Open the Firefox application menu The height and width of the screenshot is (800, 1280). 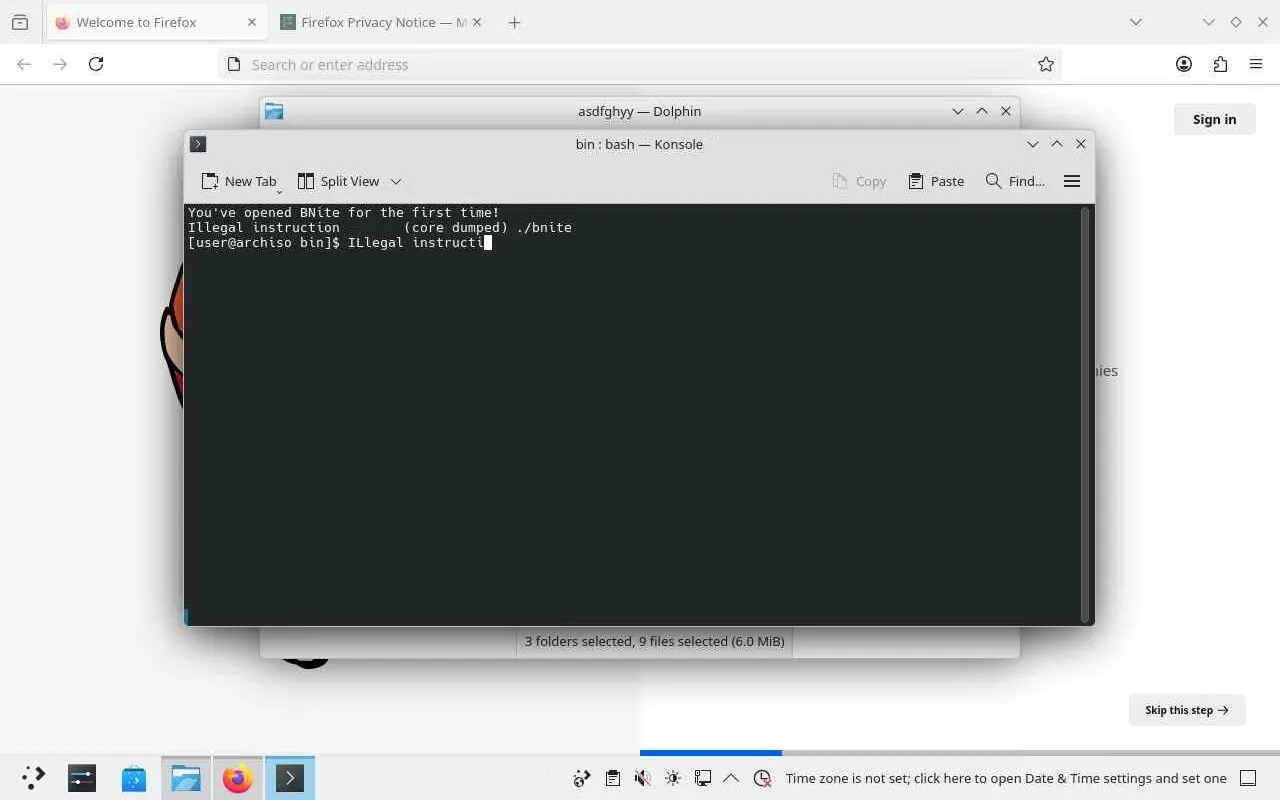1256,64
